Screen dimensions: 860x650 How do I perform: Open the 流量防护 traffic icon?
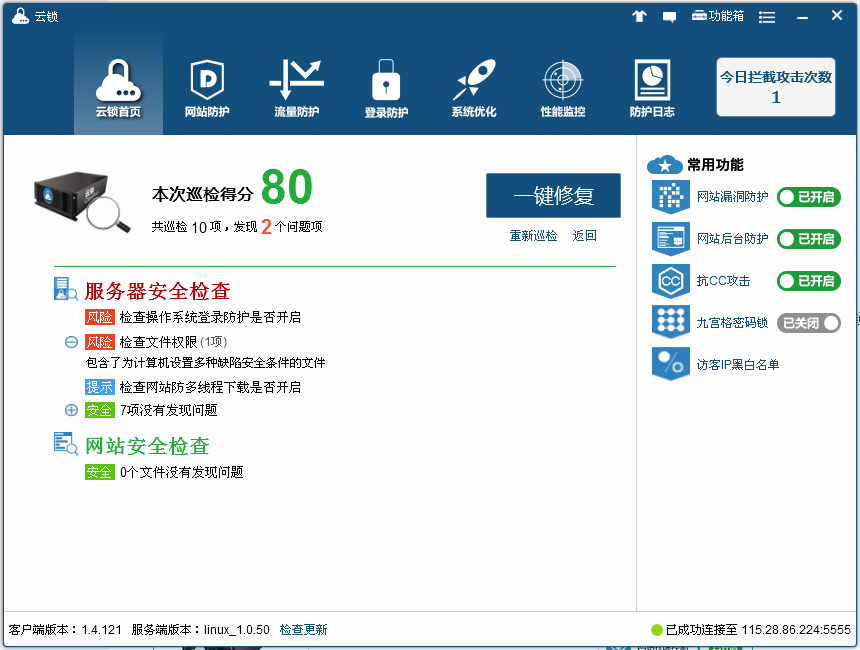(x=296, y=81)
